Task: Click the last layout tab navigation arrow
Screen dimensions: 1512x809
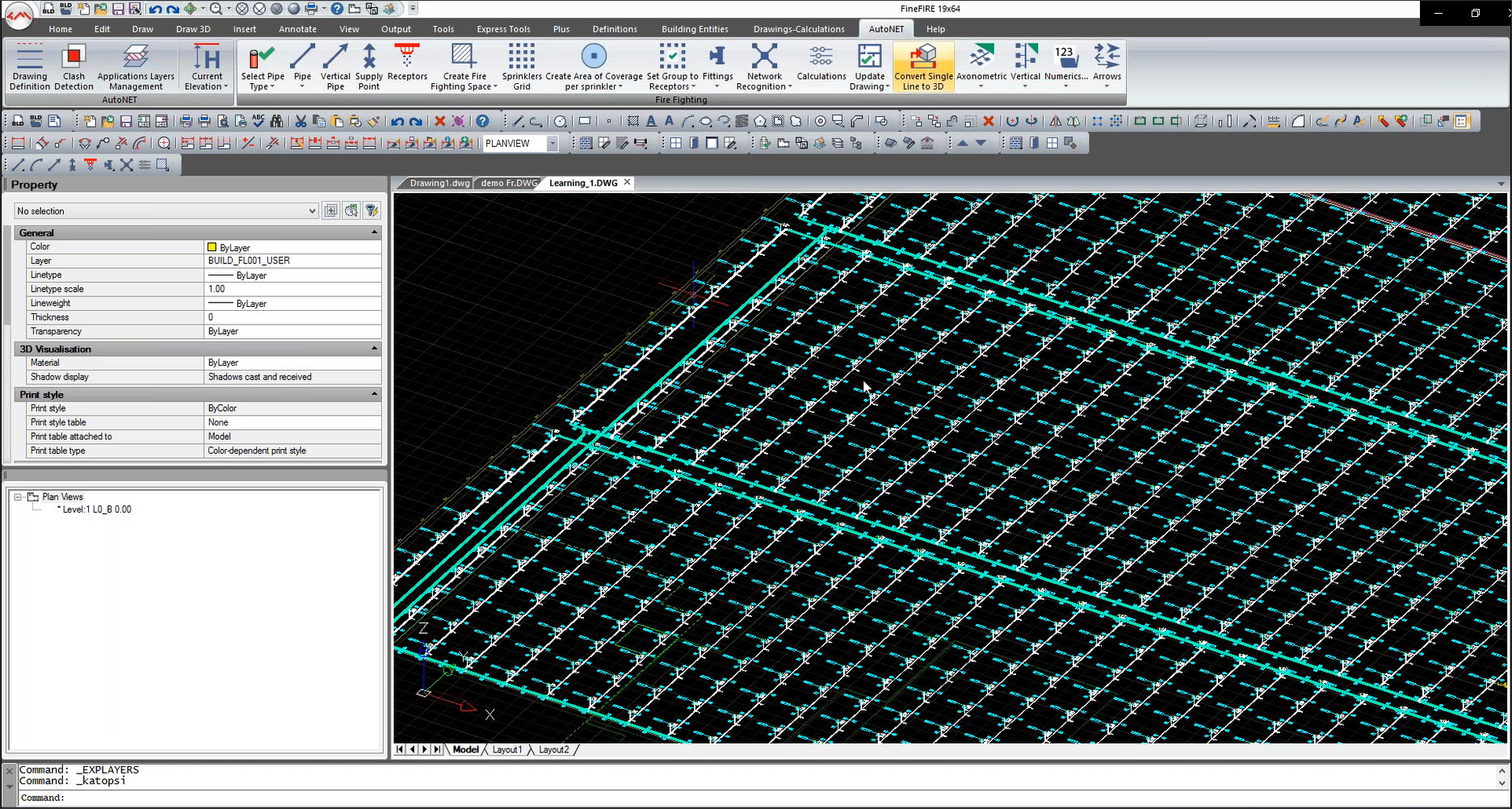Action: 438,750
